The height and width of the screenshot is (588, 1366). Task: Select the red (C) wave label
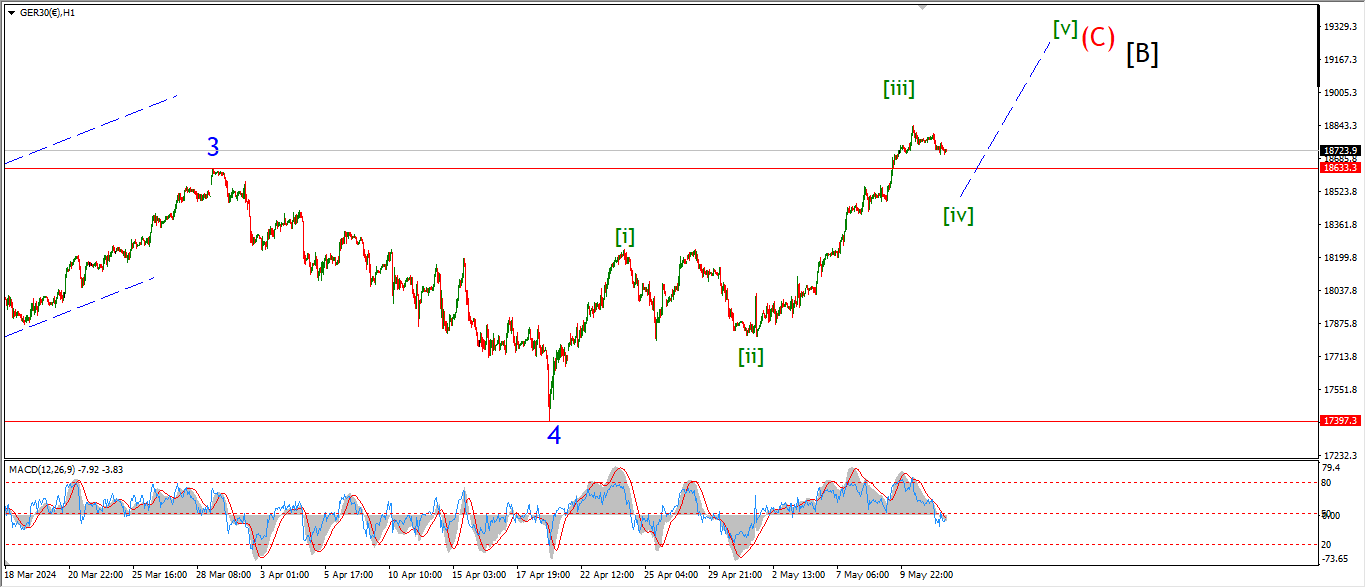(1098, 38)
